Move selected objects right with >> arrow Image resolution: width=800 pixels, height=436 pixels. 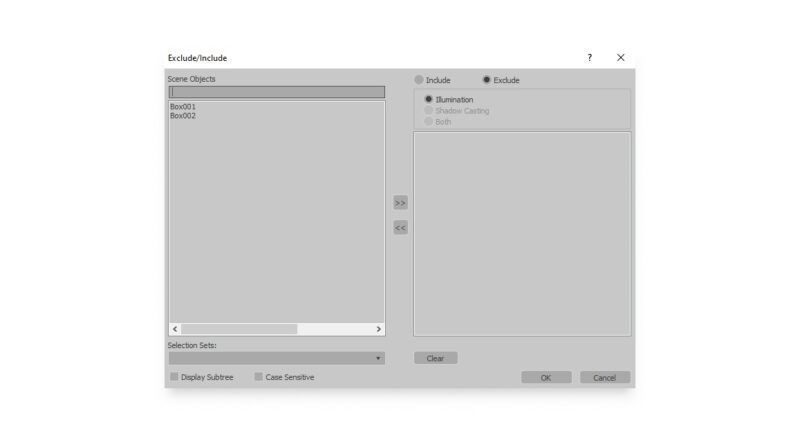[x=401, y=203]
